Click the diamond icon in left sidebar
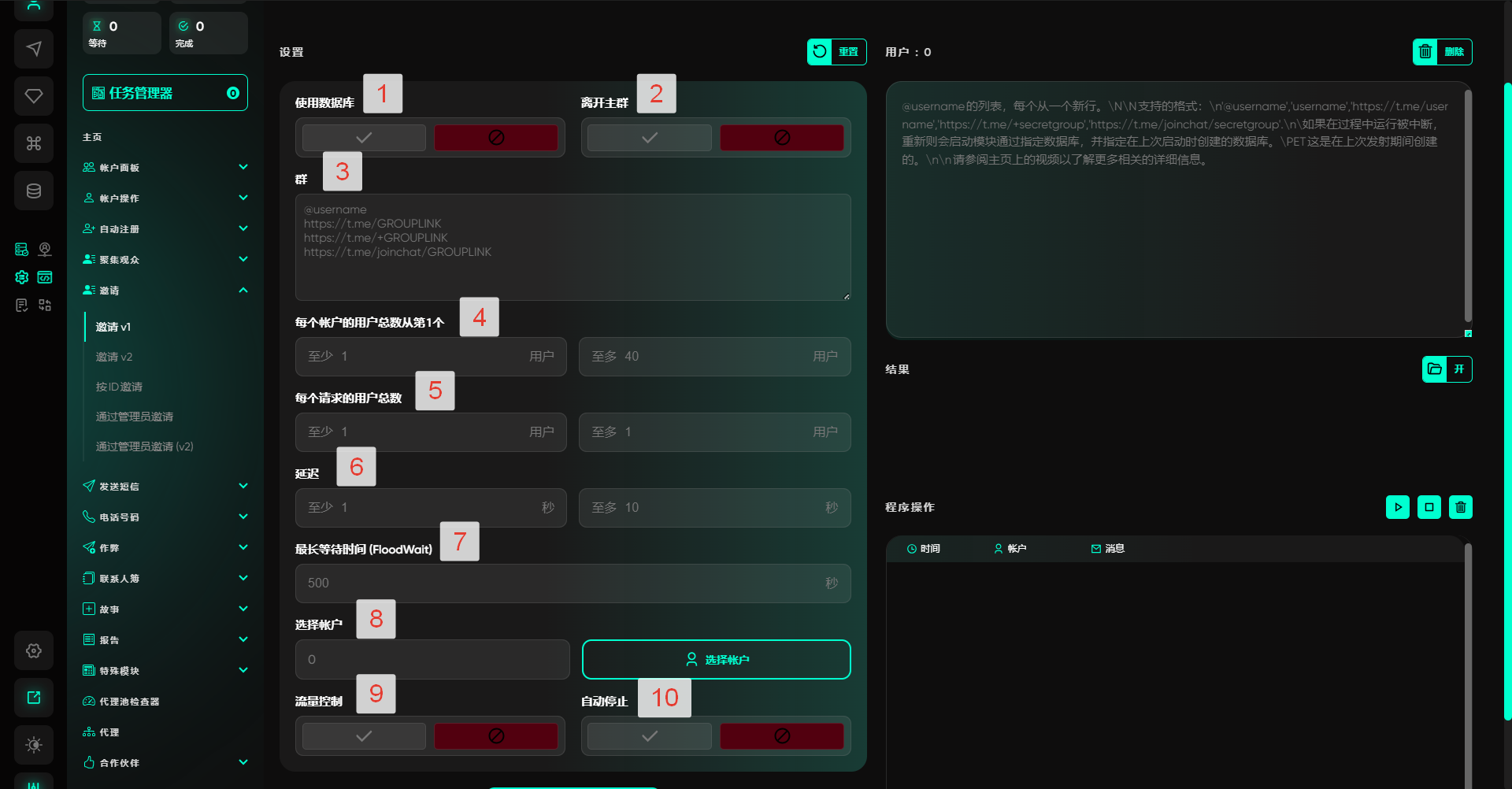Image resolution: width=1512 pixels, height=789 pixels. click(x=34, y=96)
